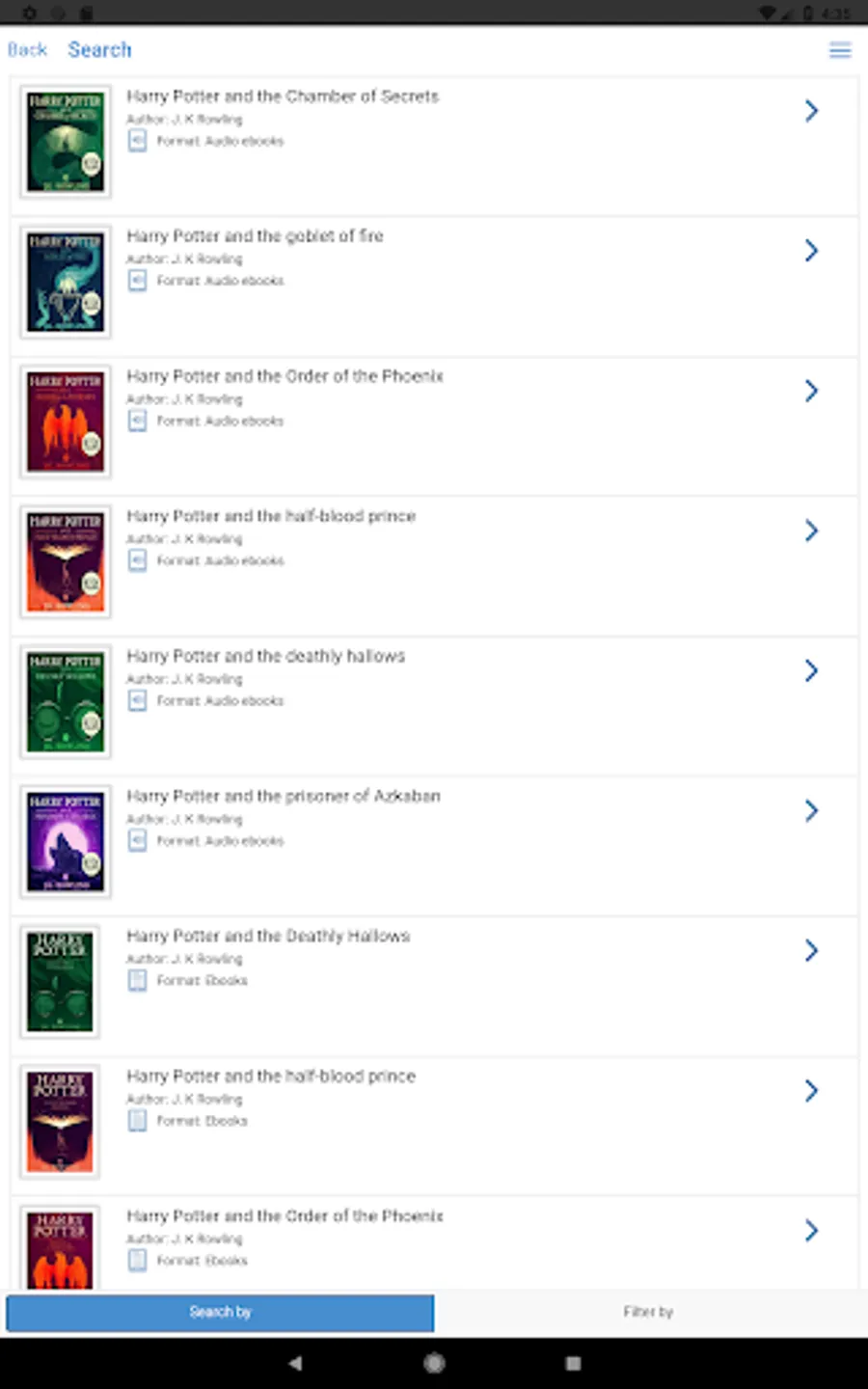868x1389 pixels.
Task: Open audio half-blood prince cover thumbnail
Action: click(66, 561)
